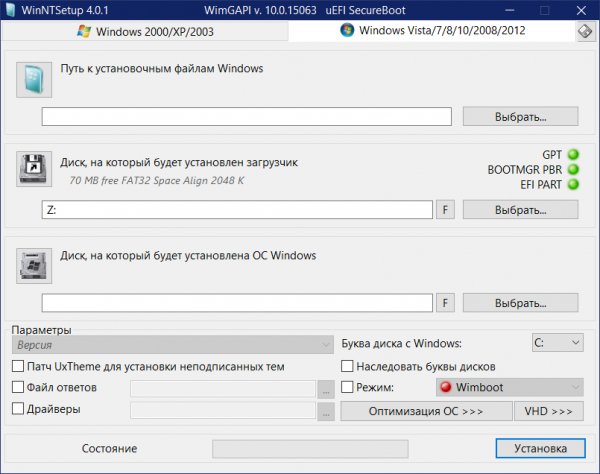Check the Драйверы checkbox
Viewport: 600px width, 474px height.
pyautogui.click(x=18, y=409)
